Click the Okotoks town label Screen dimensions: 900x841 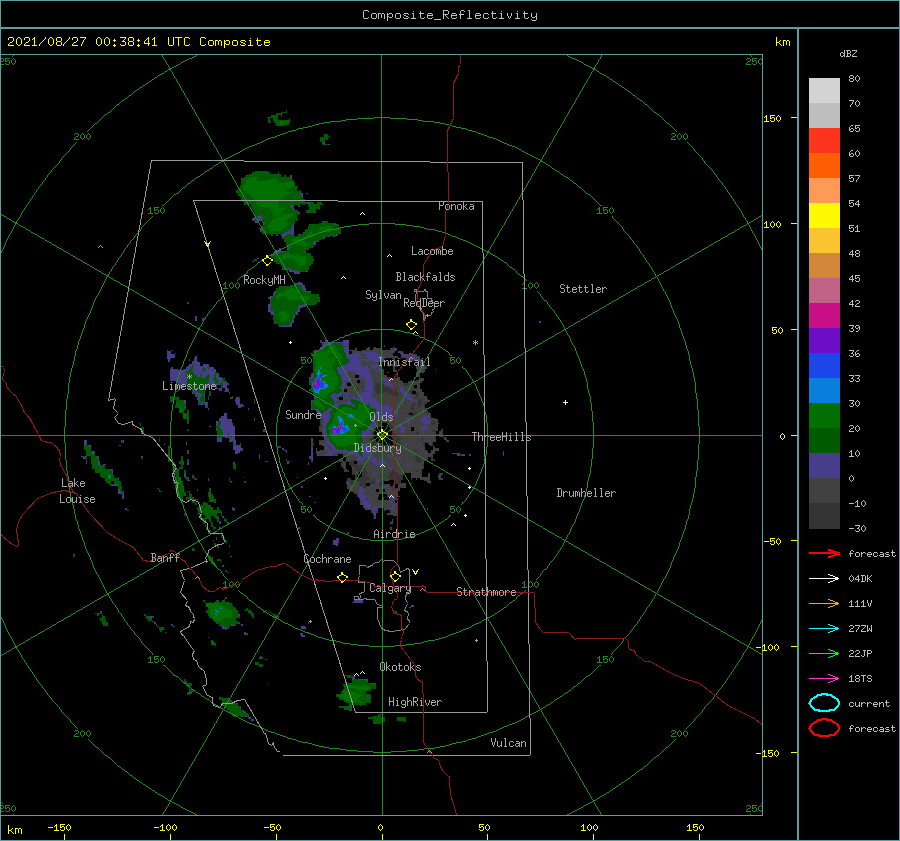coord(400,667)
